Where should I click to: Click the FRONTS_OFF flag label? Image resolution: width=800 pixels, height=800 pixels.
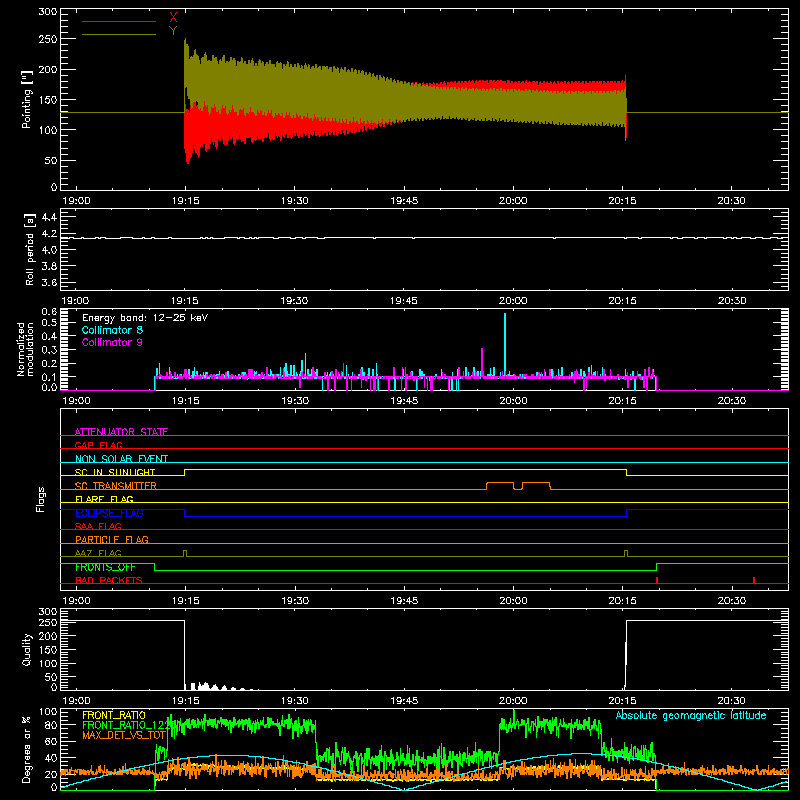(105, 567)
